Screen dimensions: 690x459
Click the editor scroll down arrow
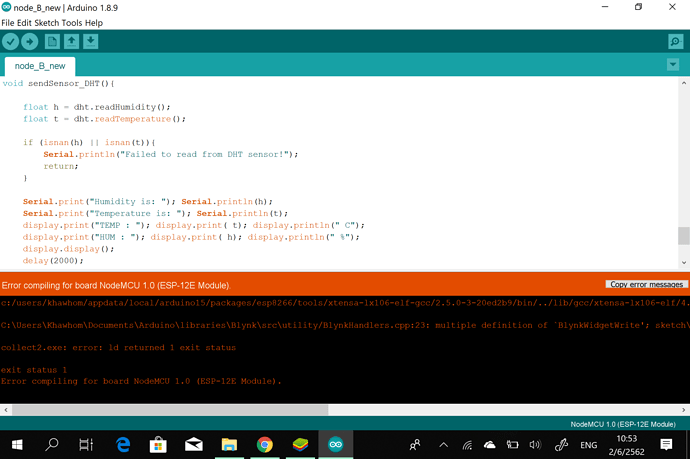pos(683,263)
